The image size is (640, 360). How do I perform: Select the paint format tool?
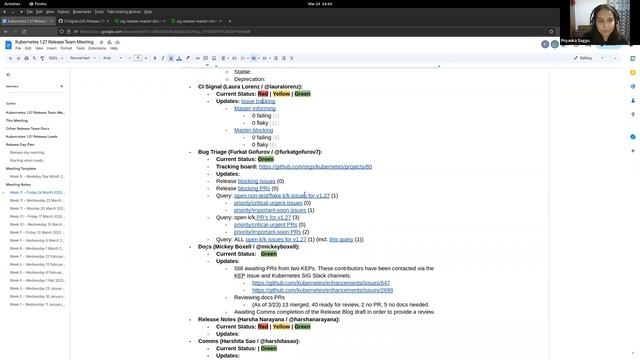point(42,58)
